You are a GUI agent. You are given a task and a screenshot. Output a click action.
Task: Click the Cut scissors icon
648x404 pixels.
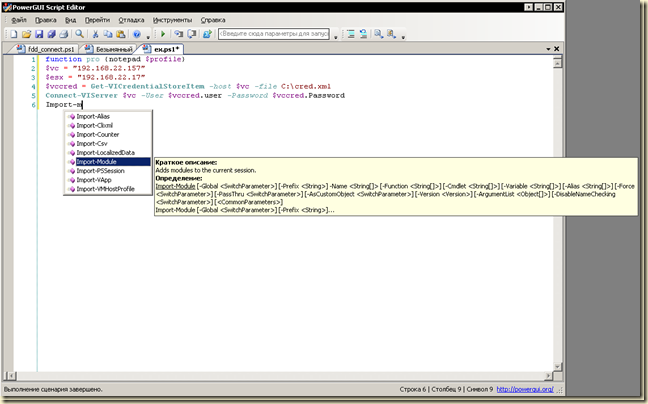[x=96, y=34]
